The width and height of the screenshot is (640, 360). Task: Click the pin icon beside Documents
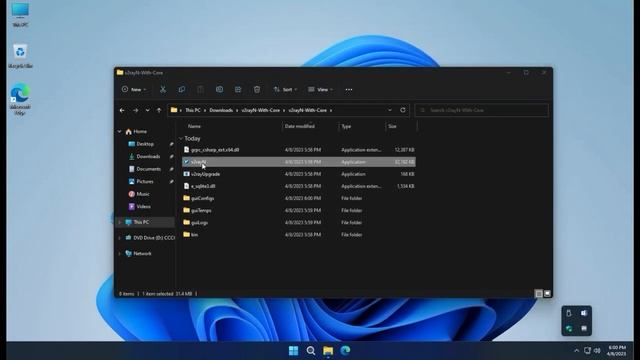click(171, 169)
